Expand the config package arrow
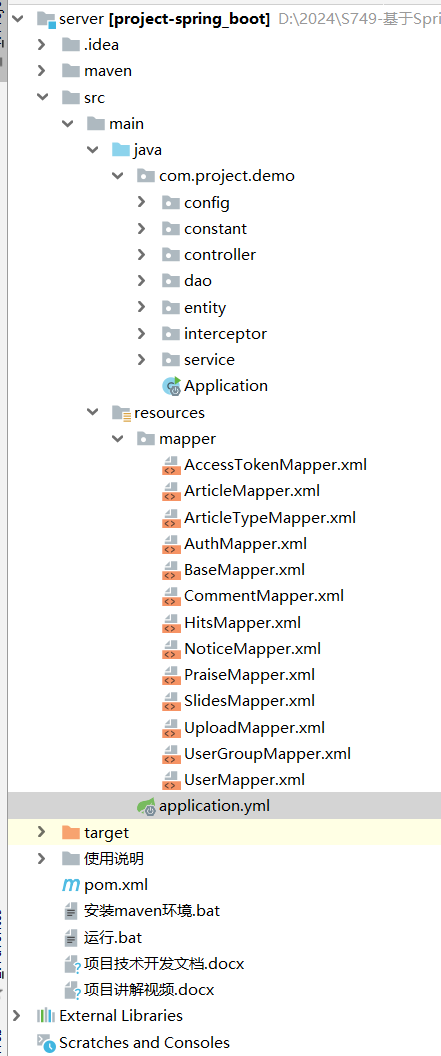Image resolution: width=441 pixels, height=1056 pixels. click(141, 202)
